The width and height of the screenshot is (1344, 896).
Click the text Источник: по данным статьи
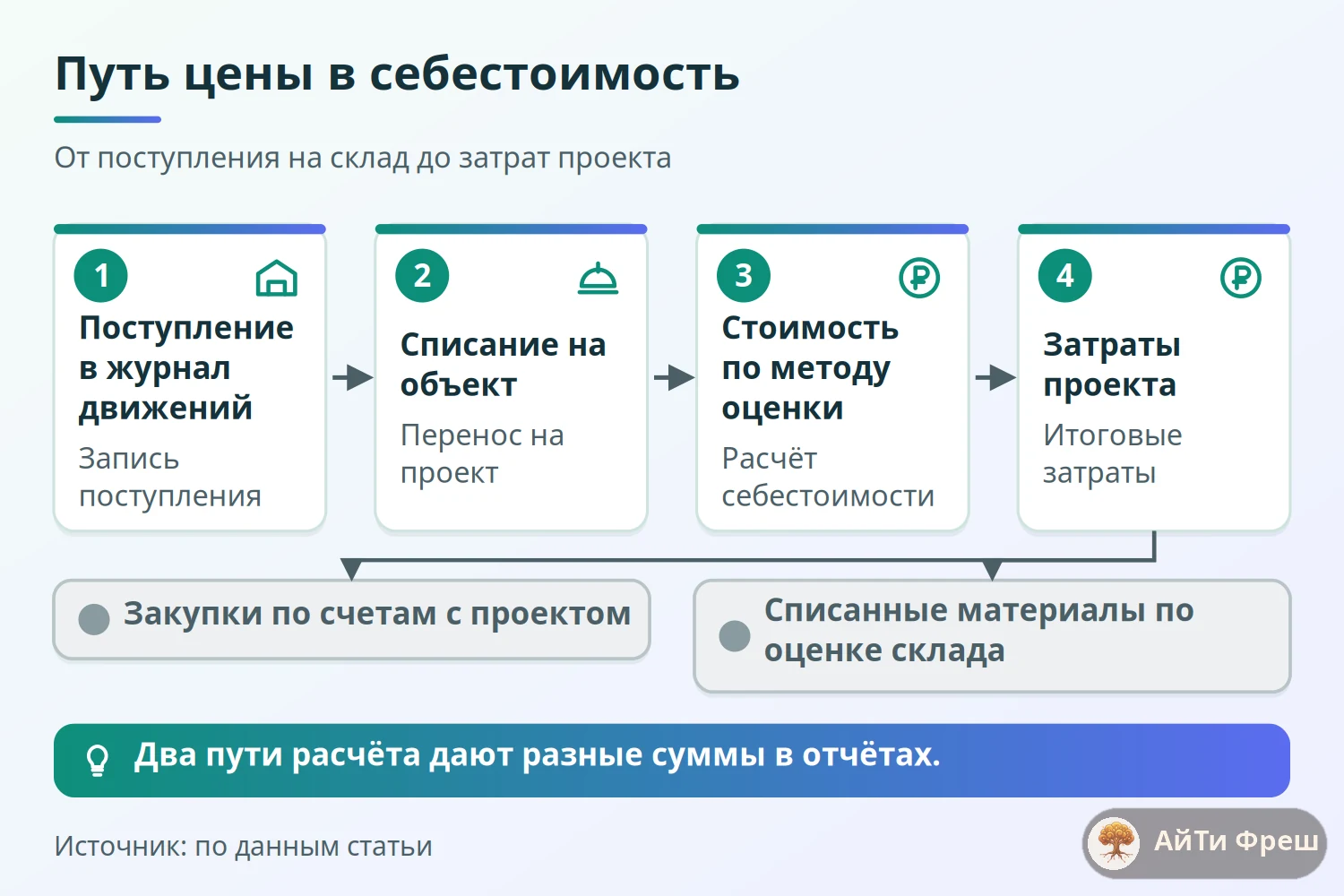[x=244, y=847]
